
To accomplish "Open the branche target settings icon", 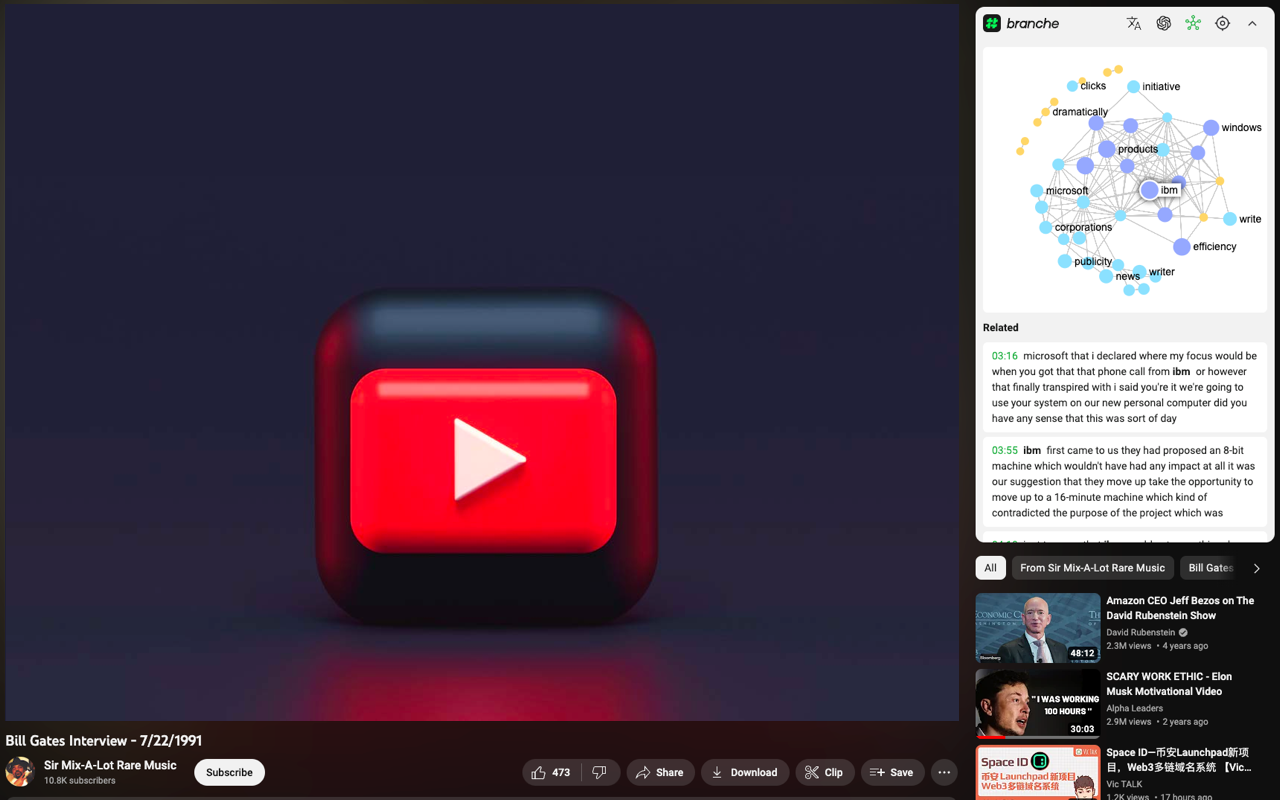I will pyautogui.click(x=1222, y=23).
